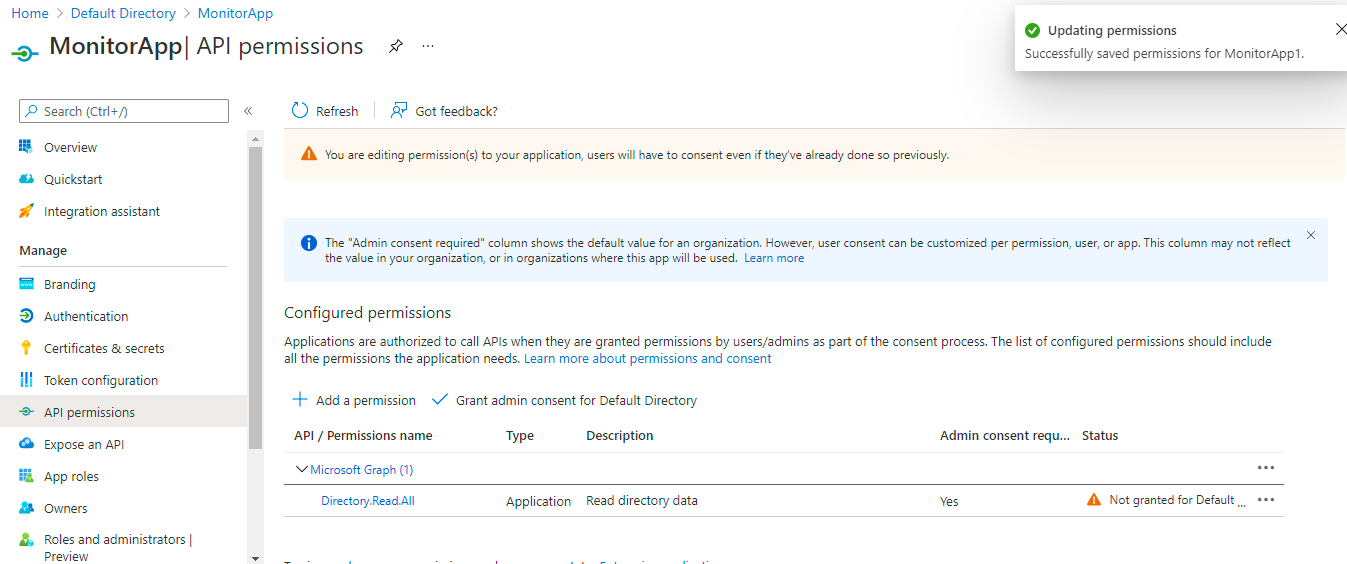The width and height of the screenshot is (1347, 564).
Task: Close the Updating permissions notification
Action: [x=1341, y=30]
